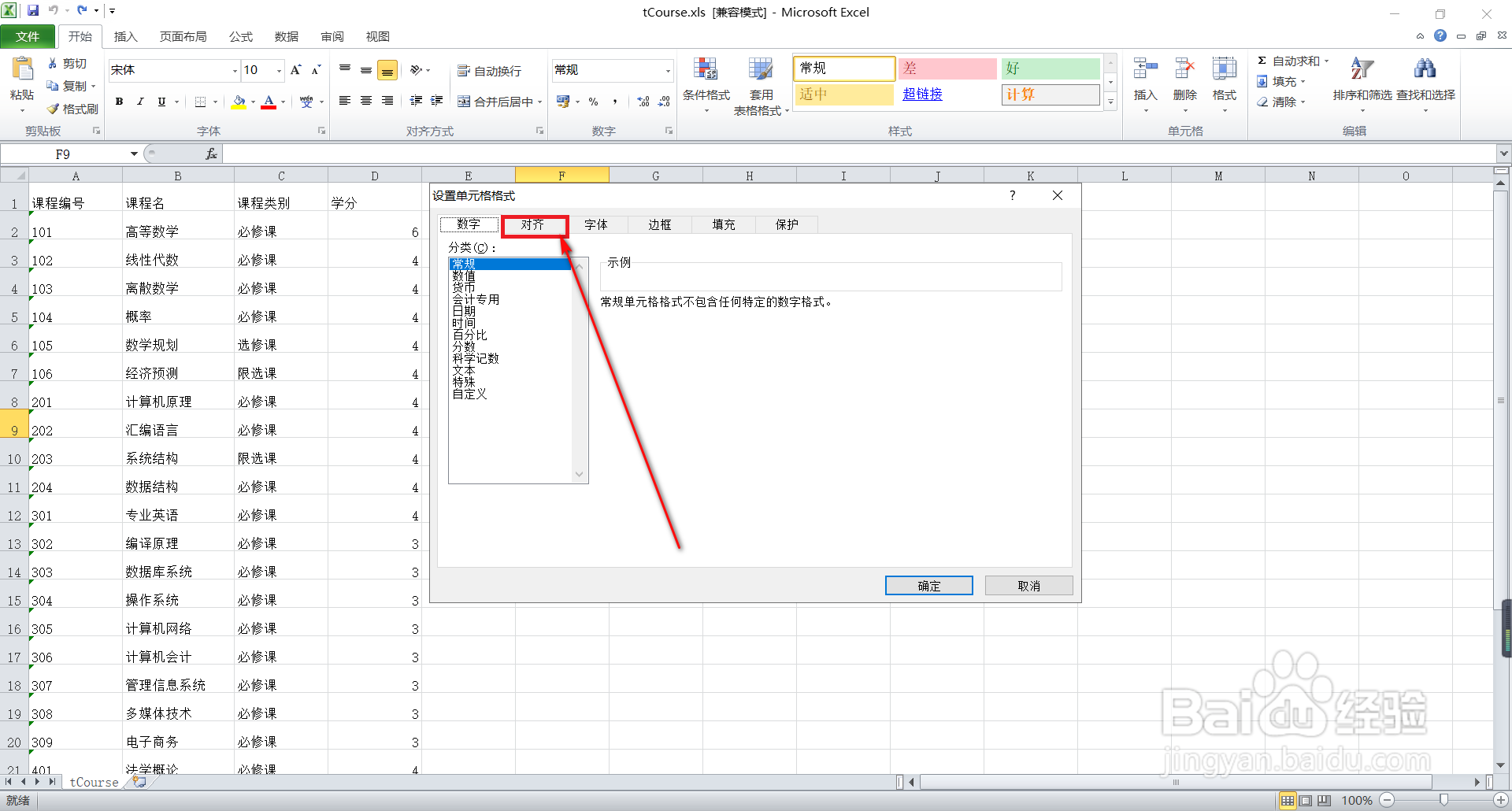Screen dimensions: 1512x811
Task: Cancel the dialog with 取消
Action: 1029,586
